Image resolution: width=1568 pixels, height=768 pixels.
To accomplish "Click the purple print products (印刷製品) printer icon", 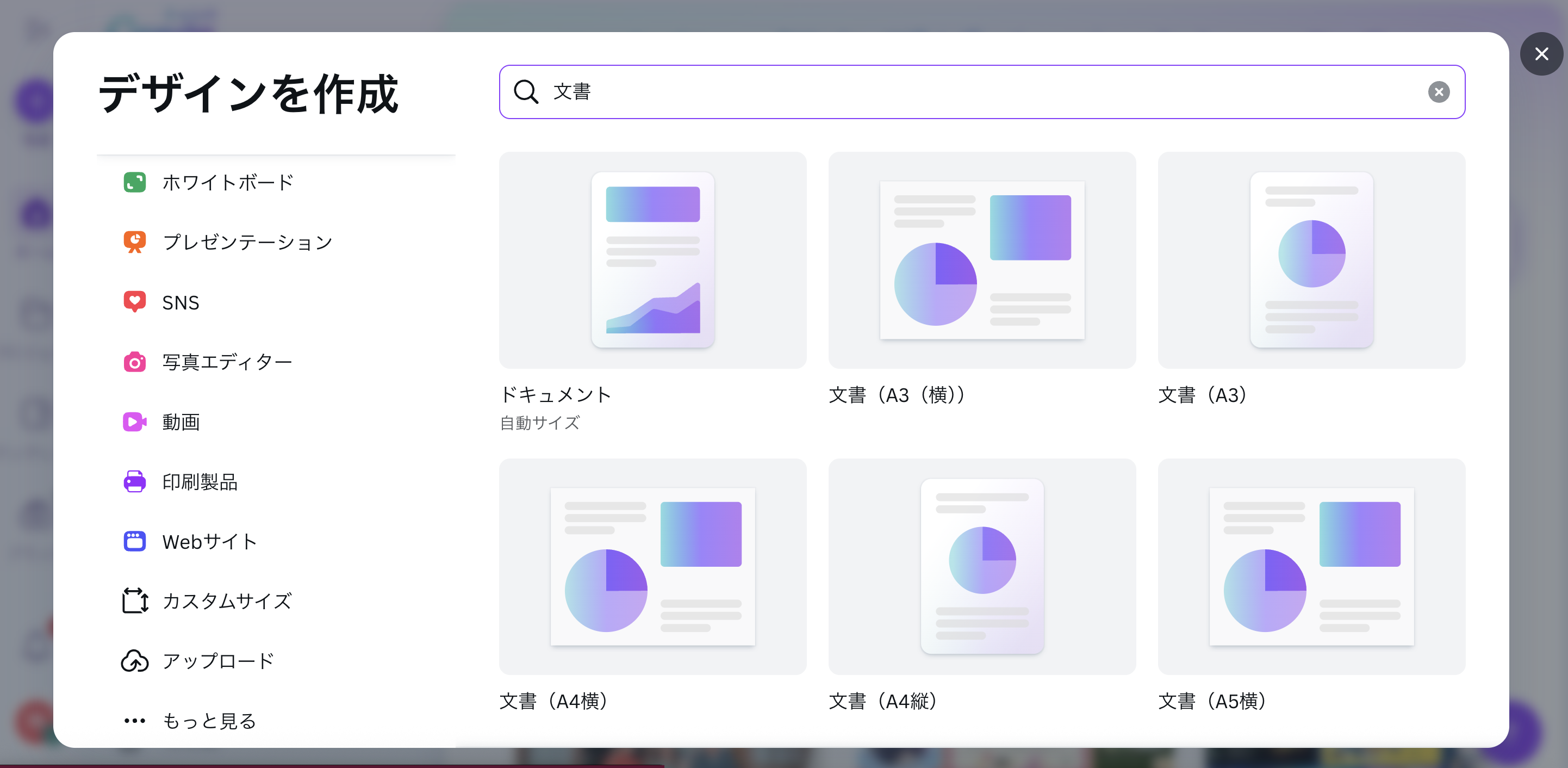I will (134, 481).
